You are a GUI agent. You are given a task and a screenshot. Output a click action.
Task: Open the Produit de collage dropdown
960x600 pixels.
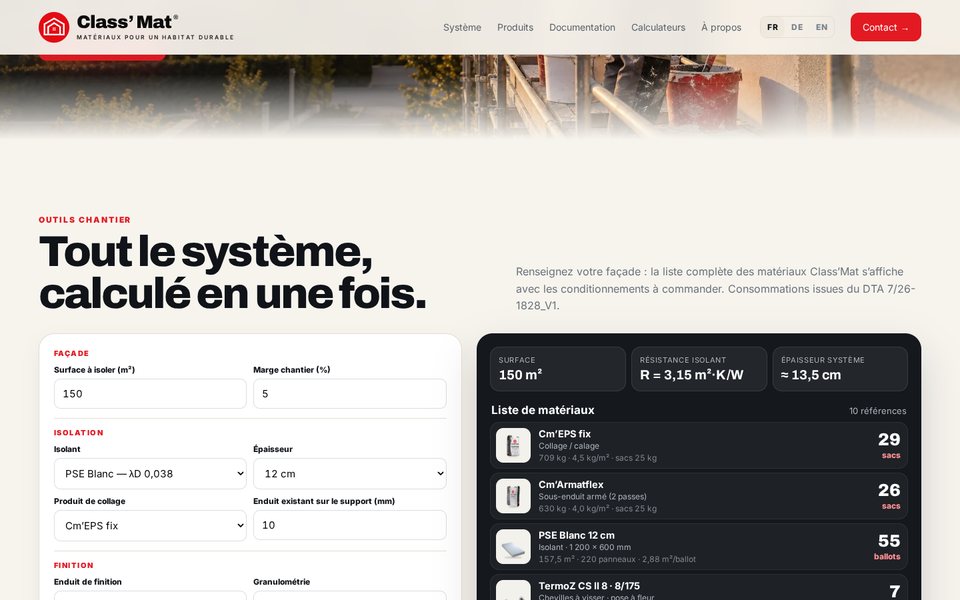[150, 526]
